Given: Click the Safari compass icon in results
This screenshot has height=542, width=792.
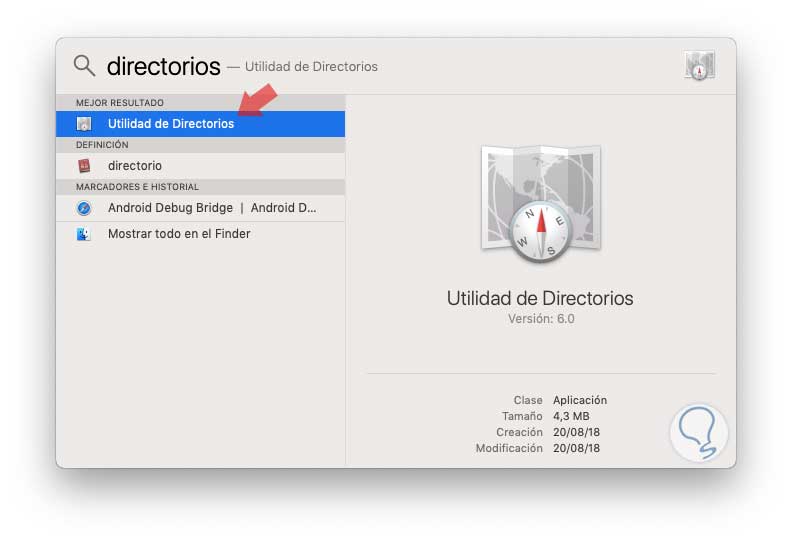Looking at the screenshot, I should (85, 208).
